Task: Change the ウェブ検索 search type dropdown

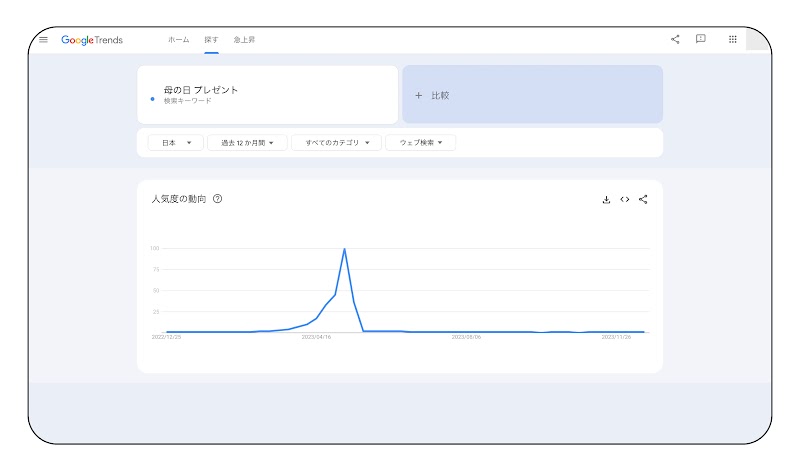Action: [x=420, y=143]
